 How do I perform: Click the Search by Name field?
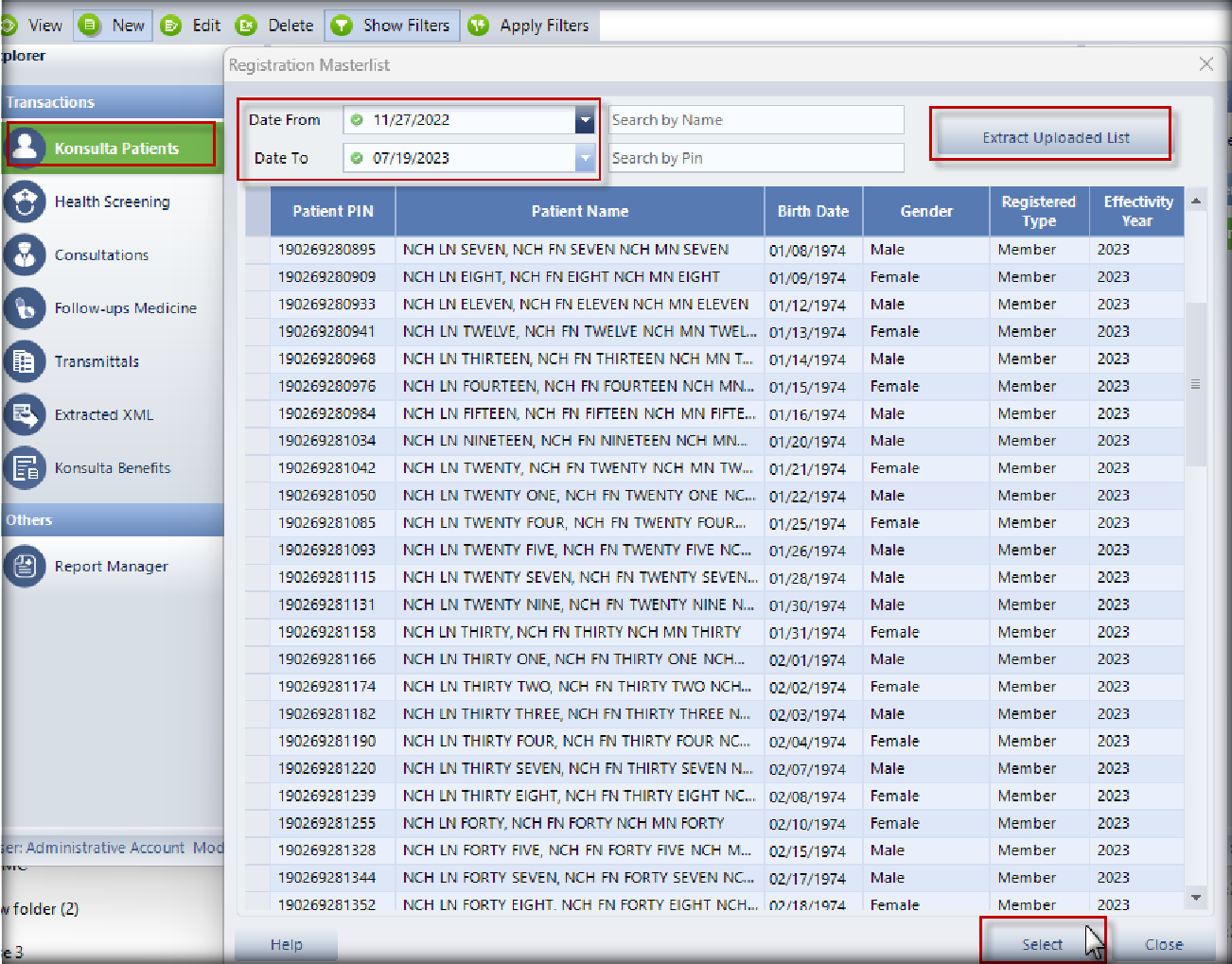pos(755,120)
